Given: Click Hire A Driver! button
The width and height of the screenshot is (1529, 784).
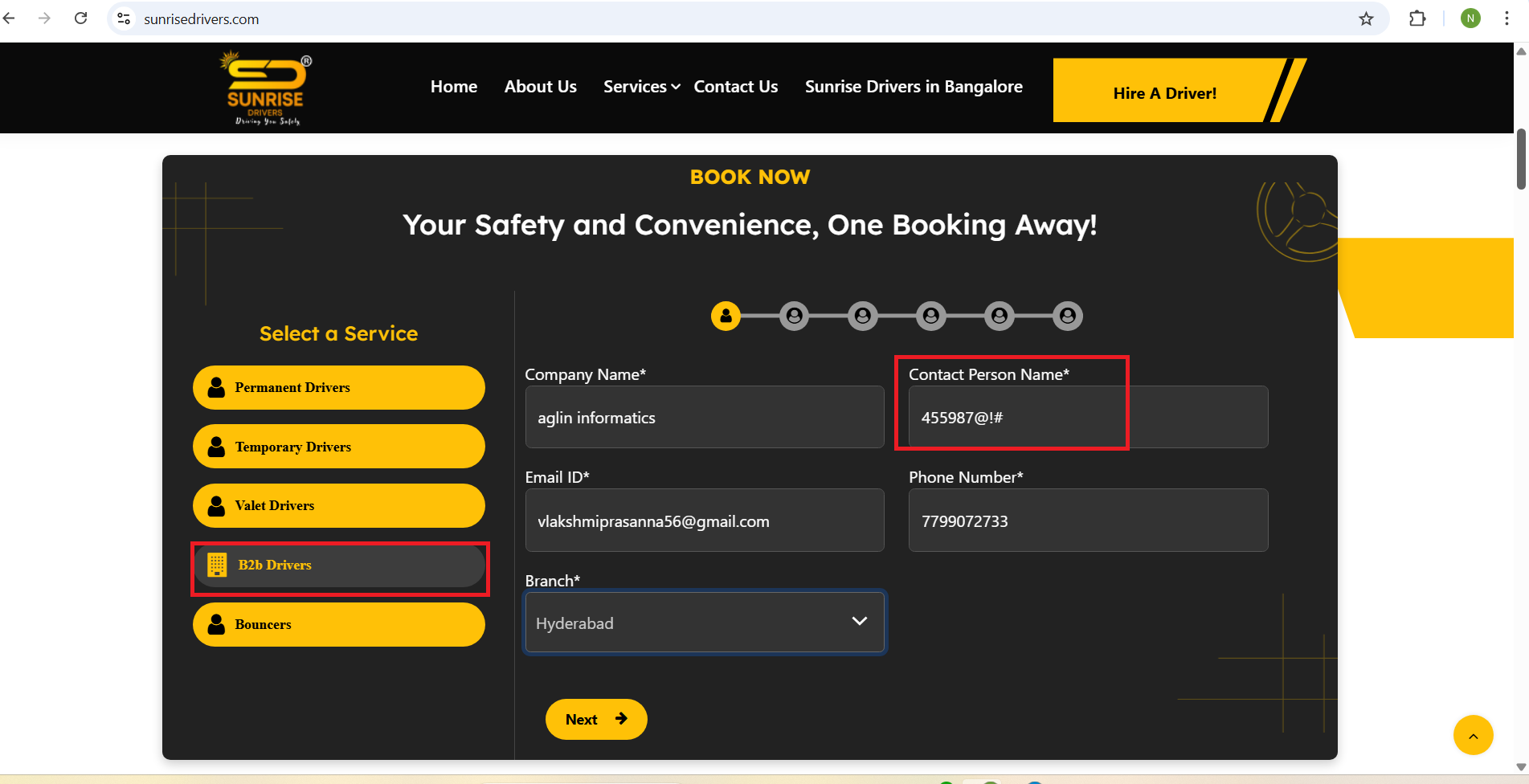Looking at the screenshot, I should click(x=1164, y=93).
